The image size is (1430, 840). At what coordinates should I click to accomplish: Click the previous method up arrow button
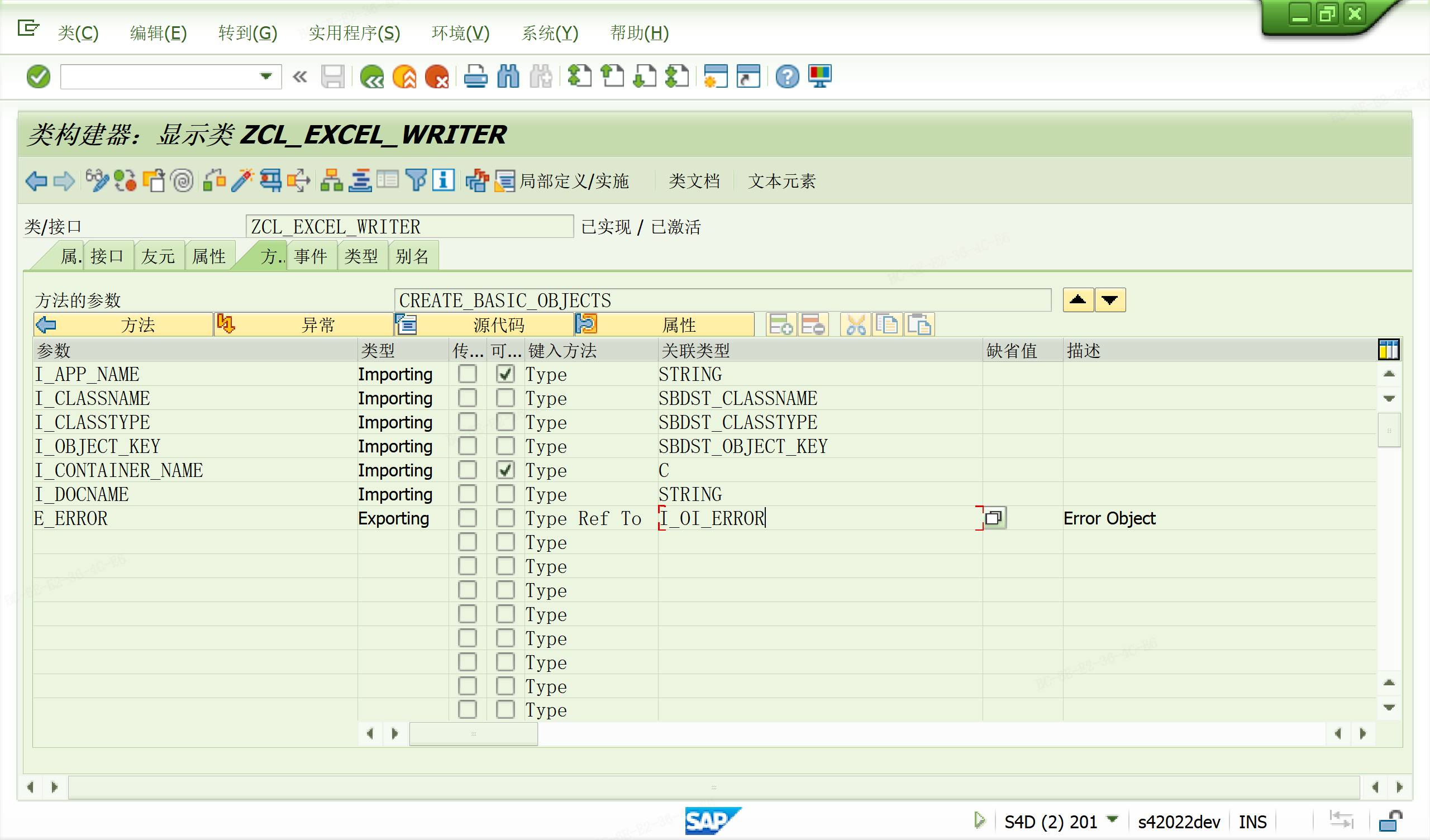pos(1078,300)
